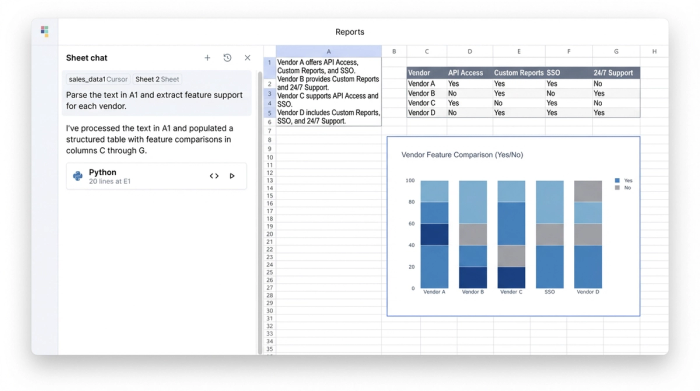Viewport: 700px width, 391px height.
Task: Click cell A1 with vendor text
Action: pyautogui.click(x=329, y=92)
